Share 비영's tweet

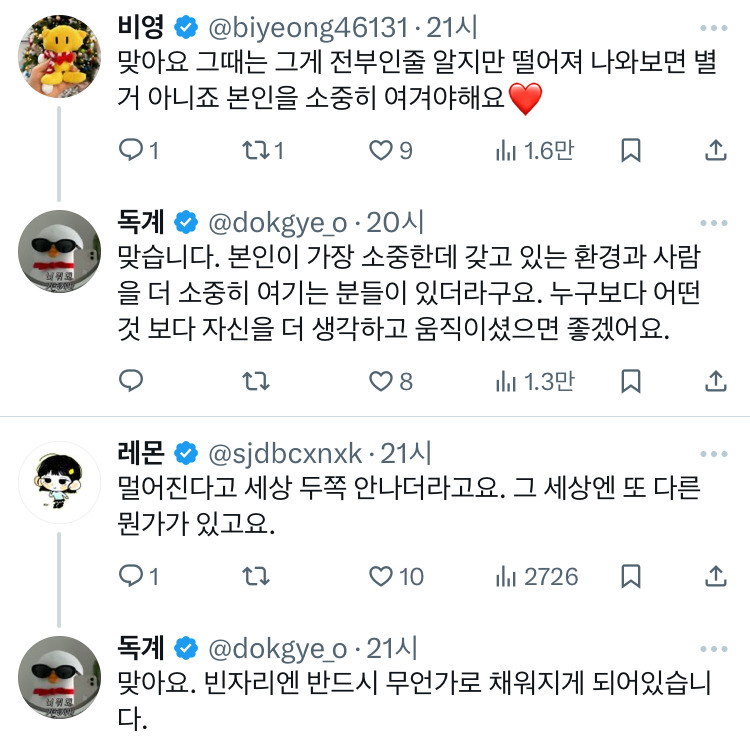click(x=716, y=151)
